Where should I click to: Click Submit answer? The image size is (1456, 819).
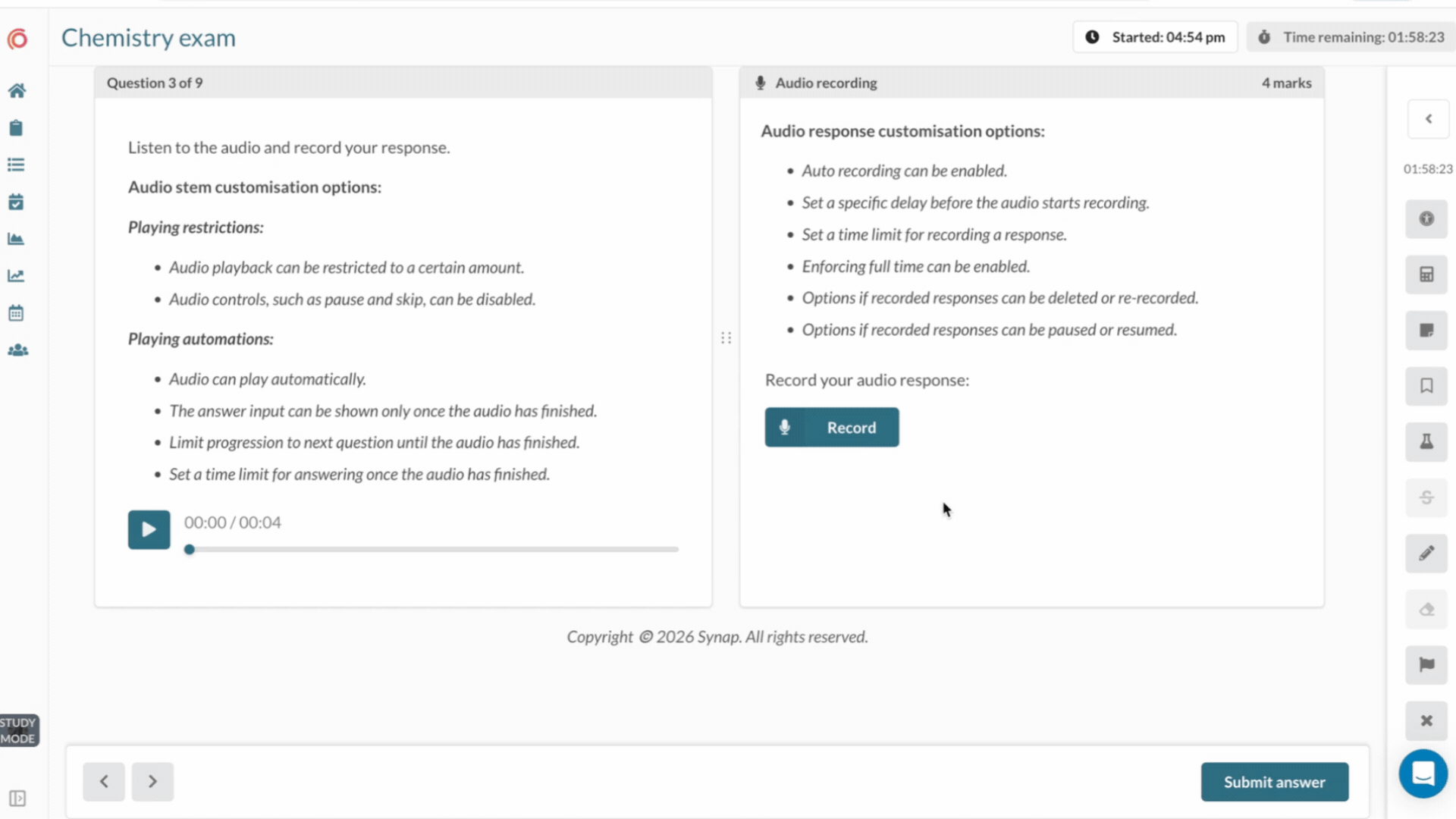pyautogui.click(x=1275, y=782)
